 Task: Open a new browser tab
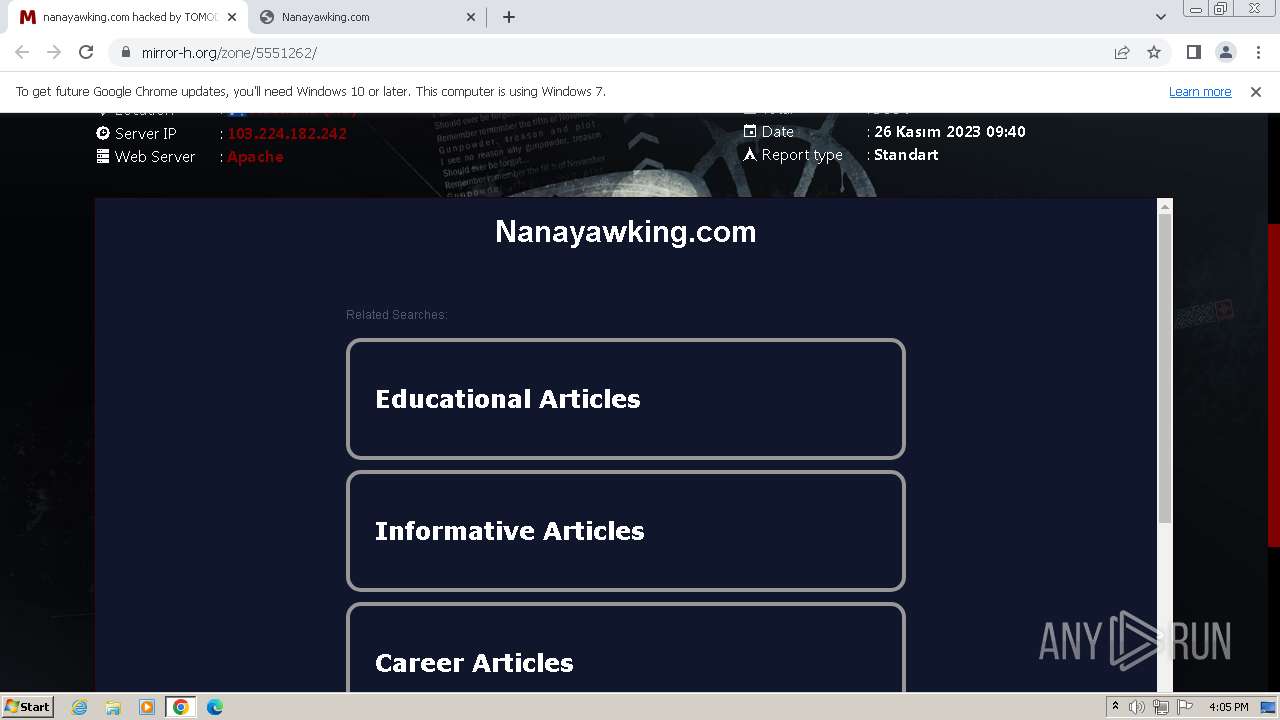[509, 17]
